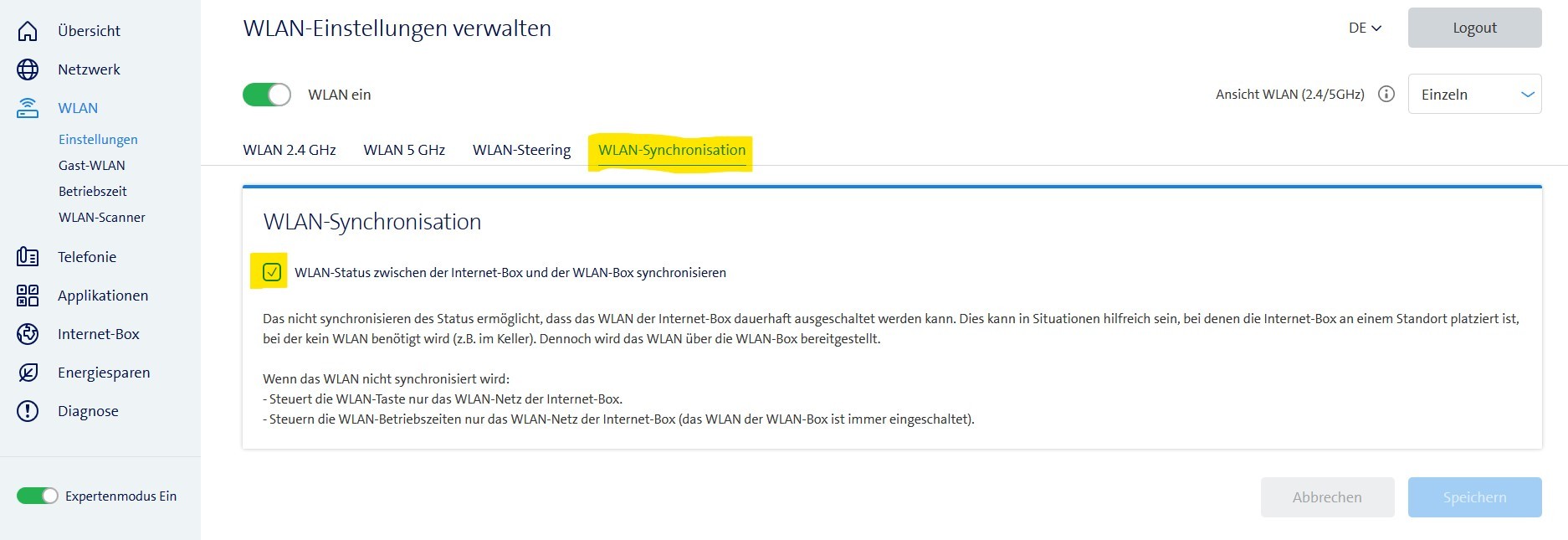Image resolution: width=1568 pixels, height=540 pixels.
Task: Click the exclamation icon for Diagnose
Action: point(28,411)
